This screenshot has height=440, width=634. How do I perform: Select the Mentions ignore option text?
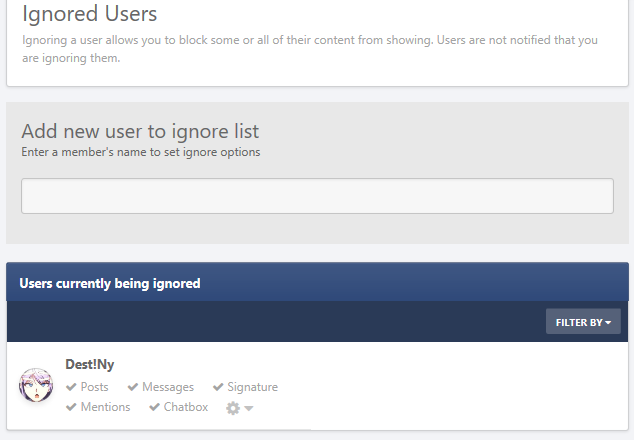tap(106, 407)
